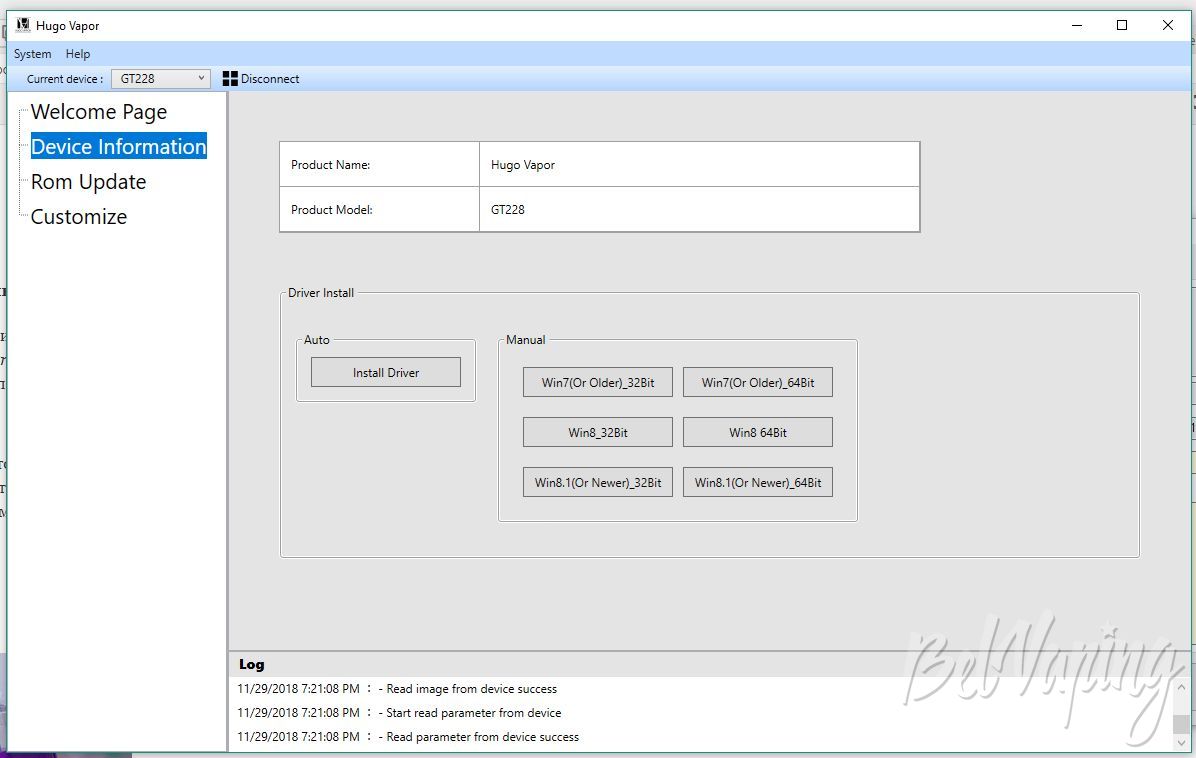Select Win8.1(Or Newer)_32Bit driver
1196x758 pixels.
click(x=598, y=482)
